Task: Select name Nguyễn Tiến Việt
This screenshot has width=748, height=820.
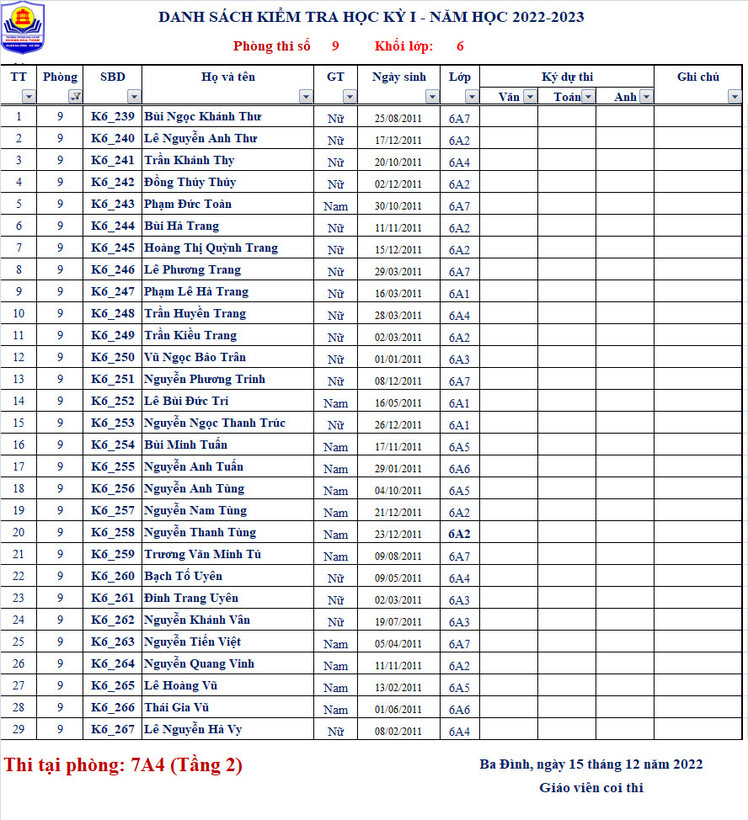Action: pos(228,642)
